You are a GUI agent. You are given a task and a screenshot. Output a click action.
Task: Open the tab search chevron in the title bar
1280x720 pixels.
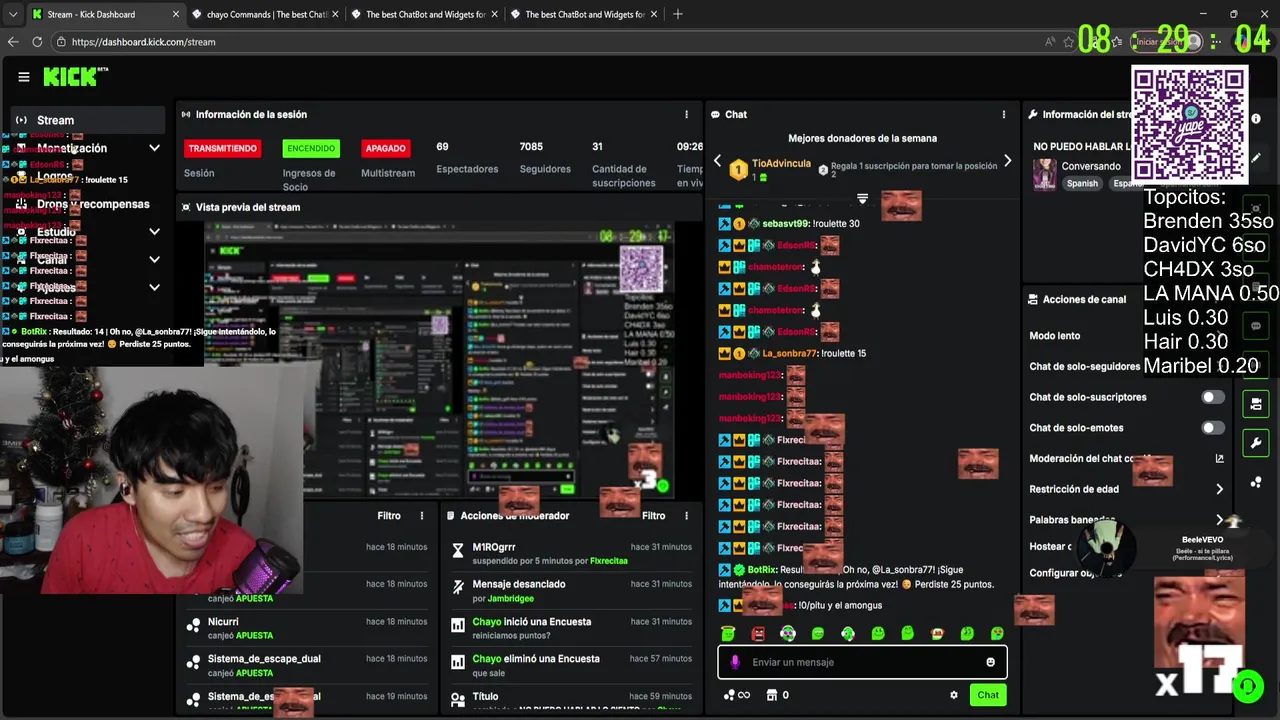pyautogui.click(x=11, y=14)
